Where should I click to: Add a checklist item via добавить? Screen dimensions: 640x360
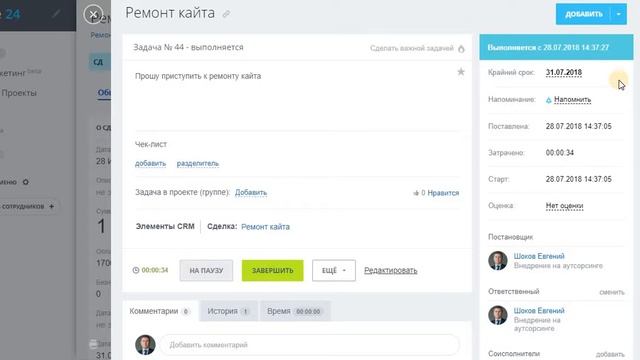(150, 163)
